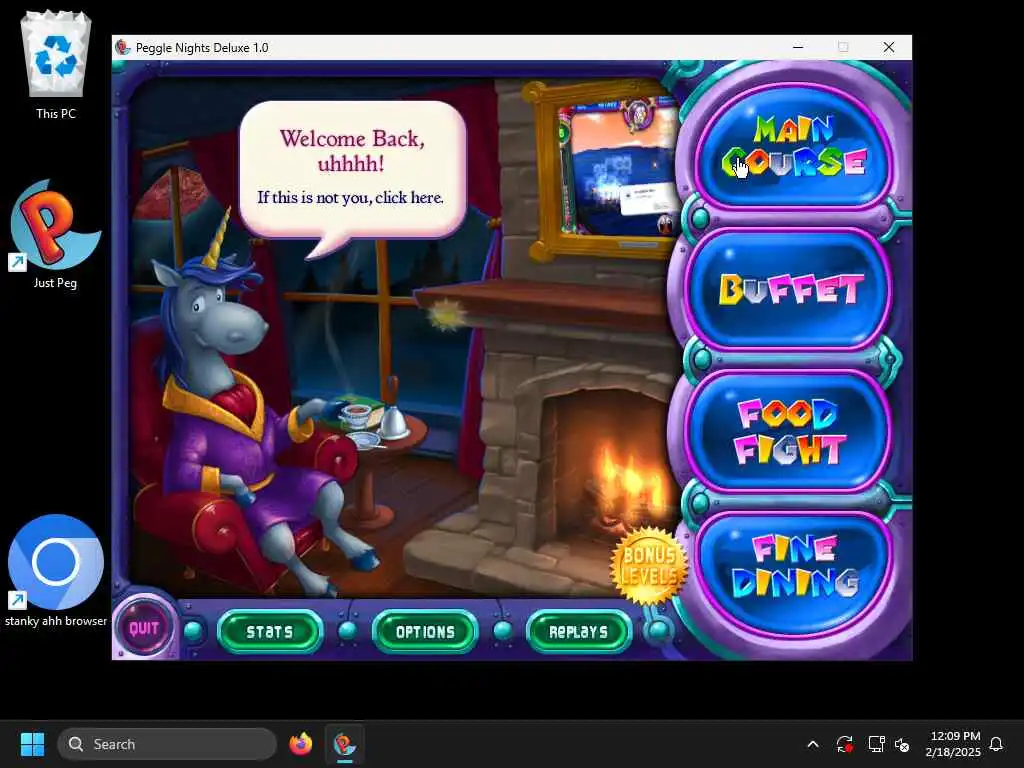Viewport: 1024px width, 768px height.
Task: Click the muted volume tray icon
Action: 902,744
